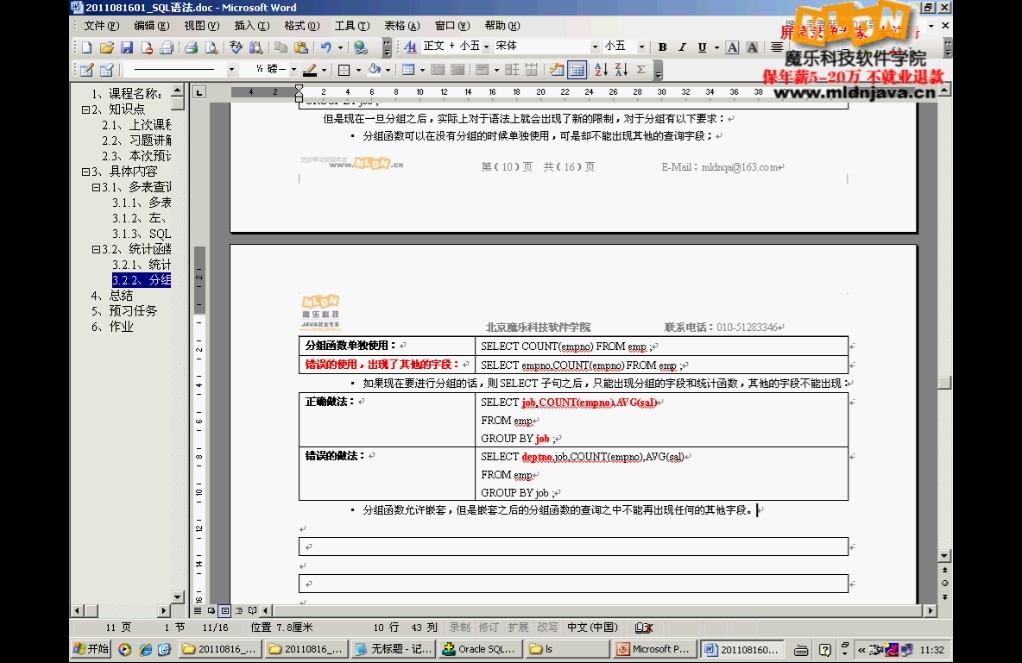Insert hyperlink globe icon
Viewport: 1022px width, 663px height.
[360, 47]
